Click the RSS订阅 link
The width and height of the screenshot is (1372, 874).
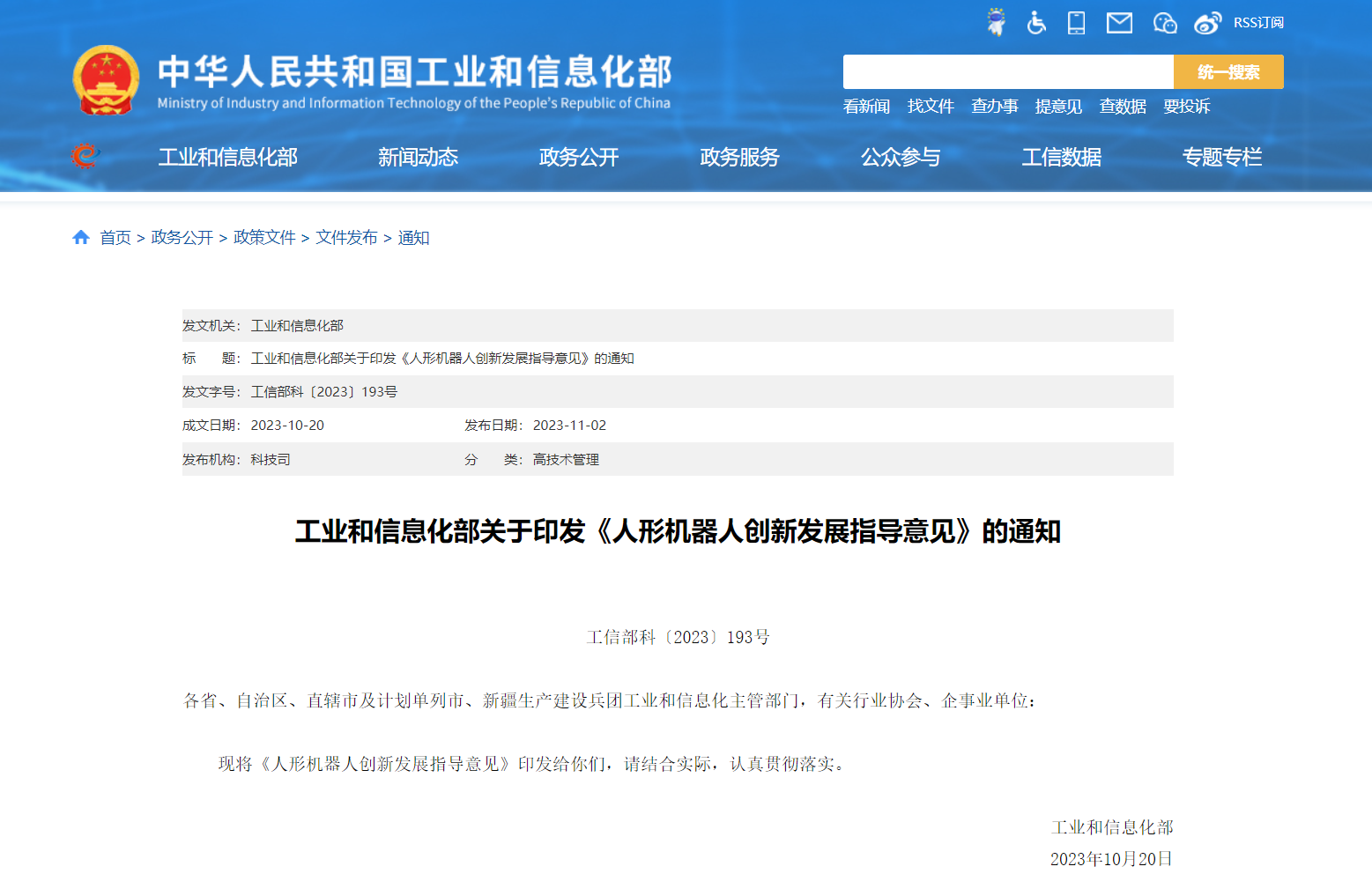[x=1258, y=23]
